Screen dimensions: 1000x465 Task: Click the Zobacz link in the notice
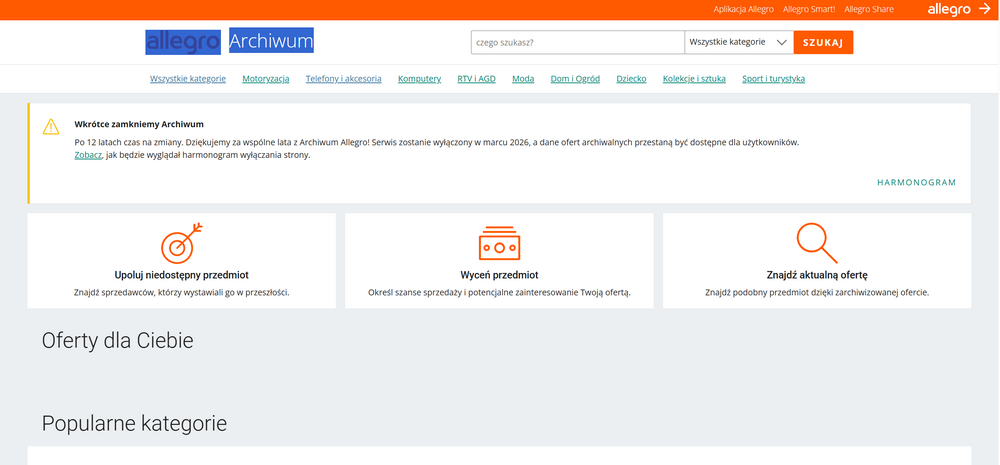[88, 155]
